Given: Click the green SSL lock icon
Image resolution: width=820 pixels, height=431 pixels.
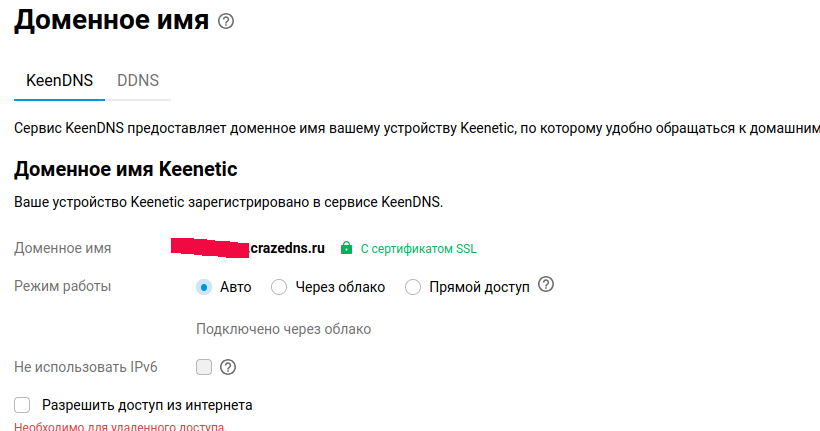Looking at the screenshot, I should click(346, 247).
